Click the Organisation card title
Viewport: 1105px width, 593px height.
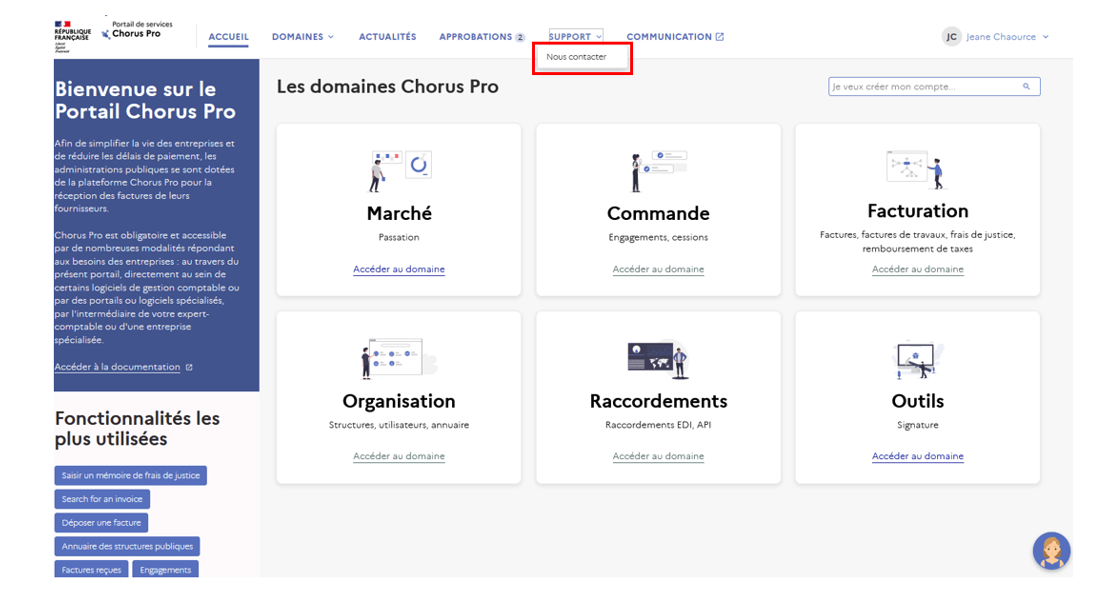[x=399, y=401]
